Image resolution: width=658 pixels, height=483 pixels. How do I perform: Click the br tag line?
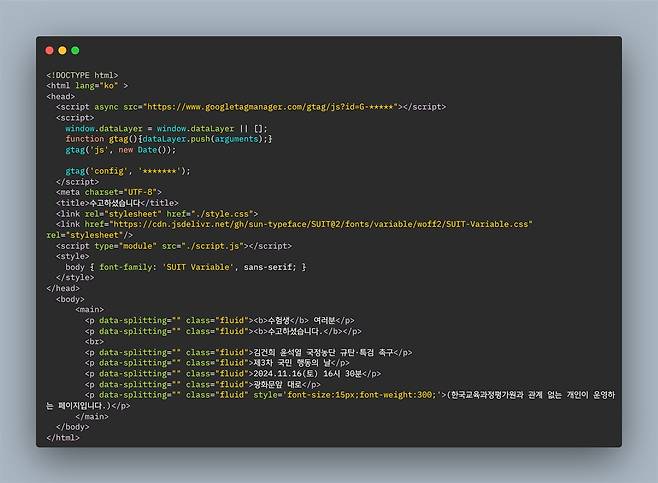(94, 341)
